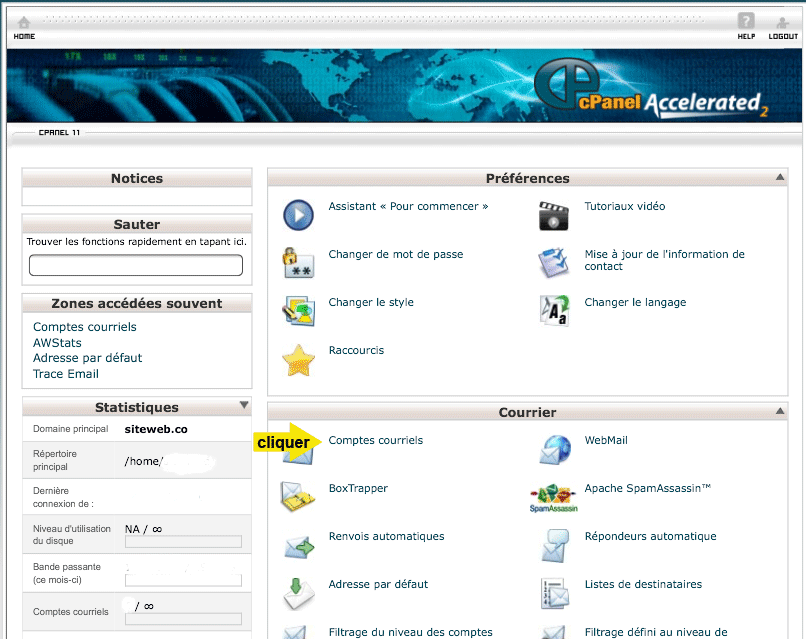
Task: Open the Help icon in header
Action: [x=745, y=21]
